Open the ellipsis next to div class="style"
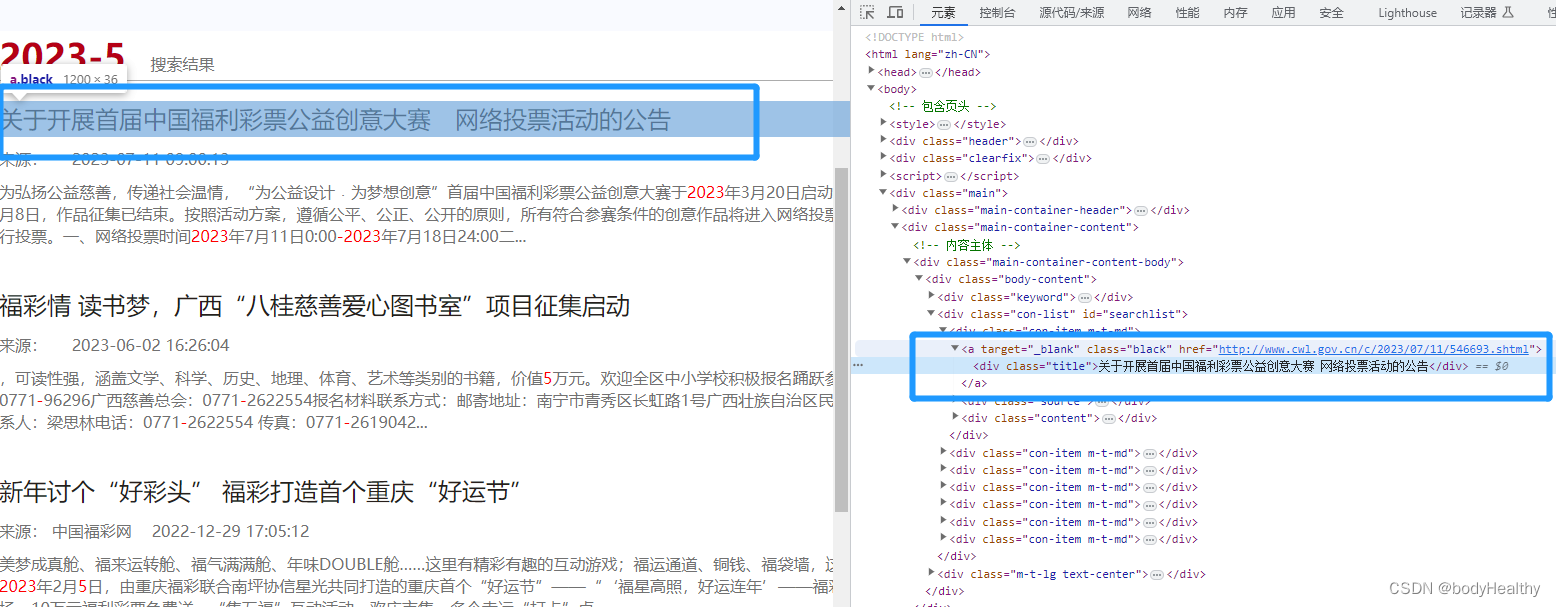The width and height of the screenshot is (1556, 607). (x=944, y=123)
